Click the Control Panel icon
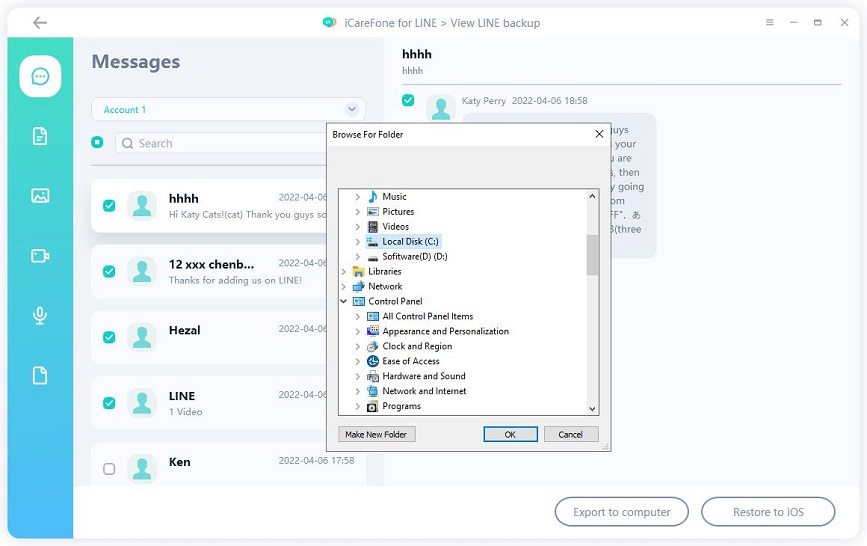Image resolution: width=867 pixels, height=546 pixels. click(x=359, y=301)
